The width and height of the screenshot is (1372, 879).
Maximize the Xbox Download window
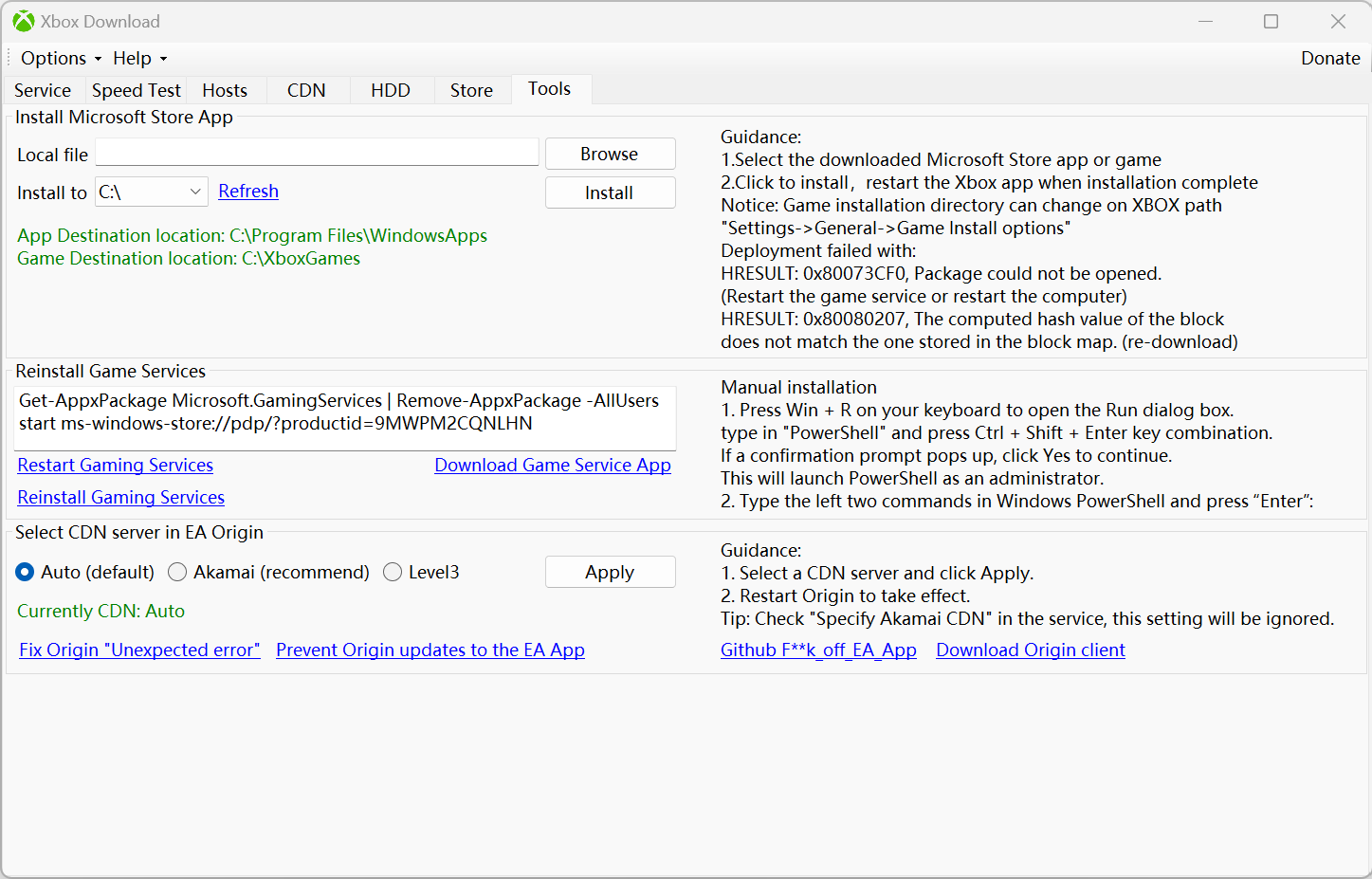point(1271,21)
